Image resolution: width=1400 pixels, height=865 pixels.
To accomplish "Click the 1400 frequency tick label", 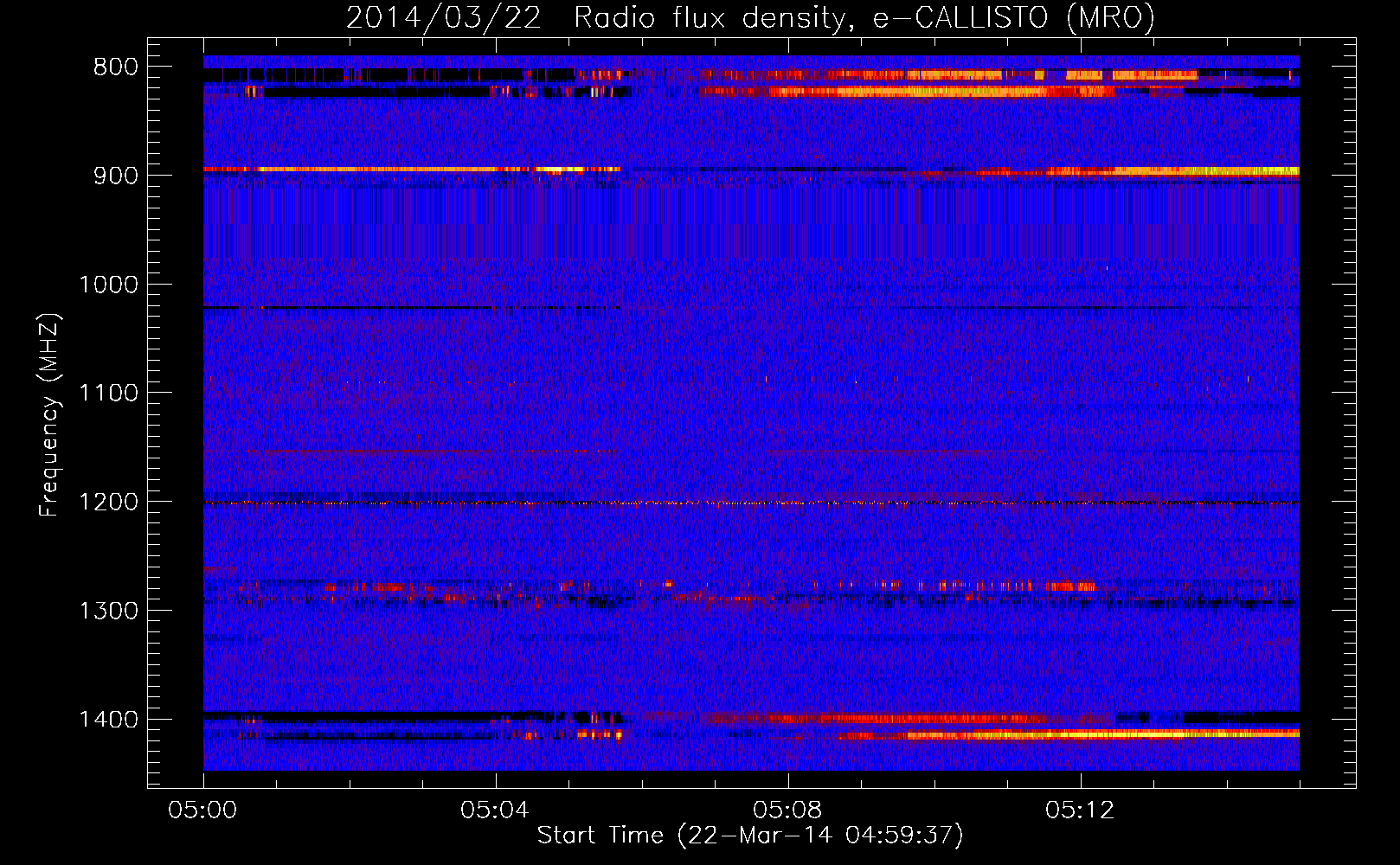I will (x=108, y=720).
